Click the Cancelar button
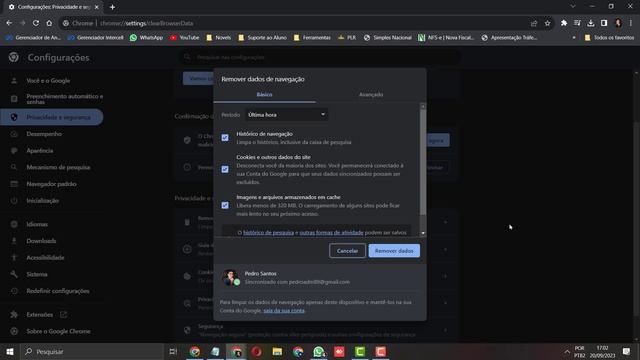640x360 pixels. [x=347, y=251]
